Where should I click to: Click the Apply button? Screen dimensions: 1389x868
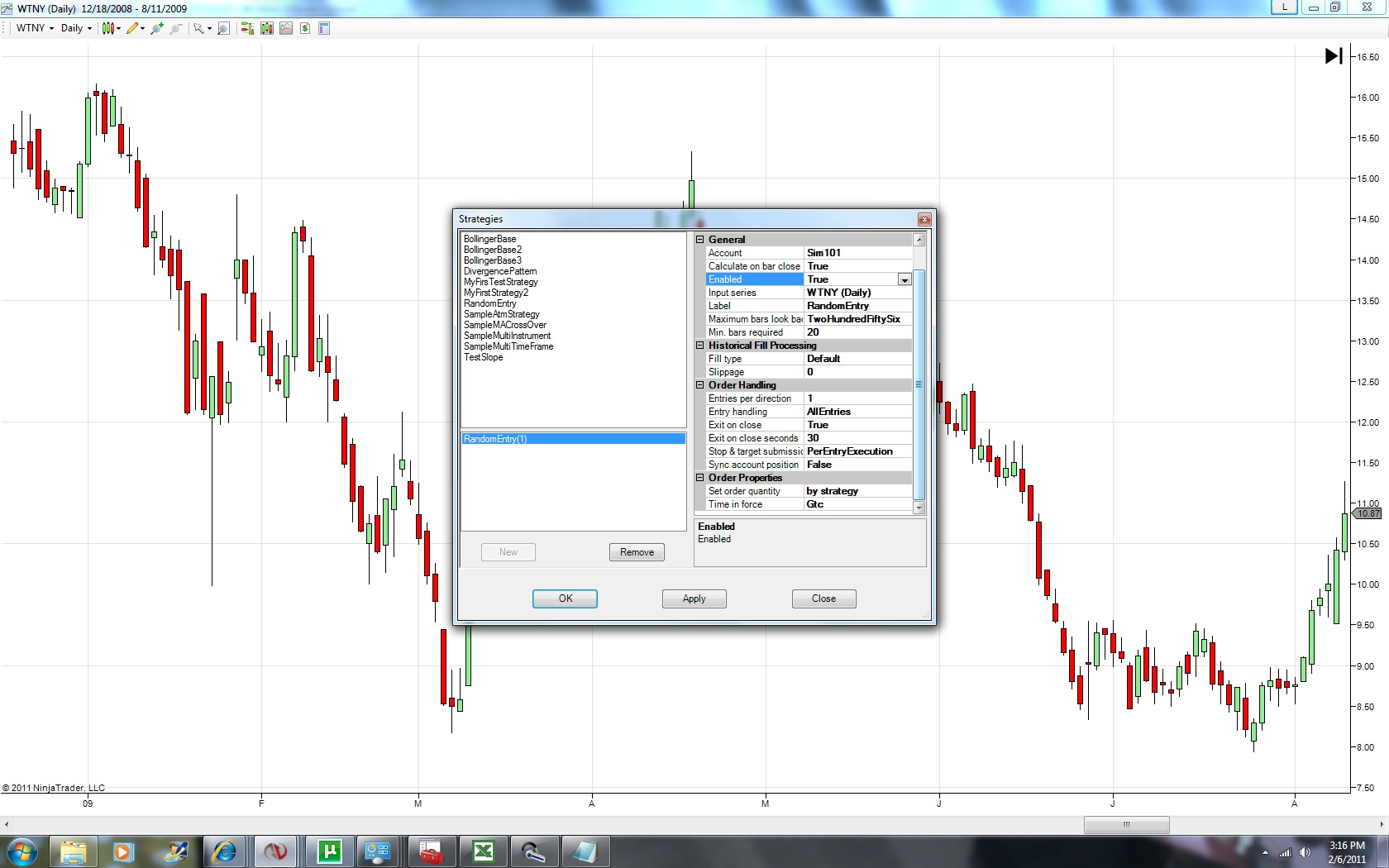(694, 599)
